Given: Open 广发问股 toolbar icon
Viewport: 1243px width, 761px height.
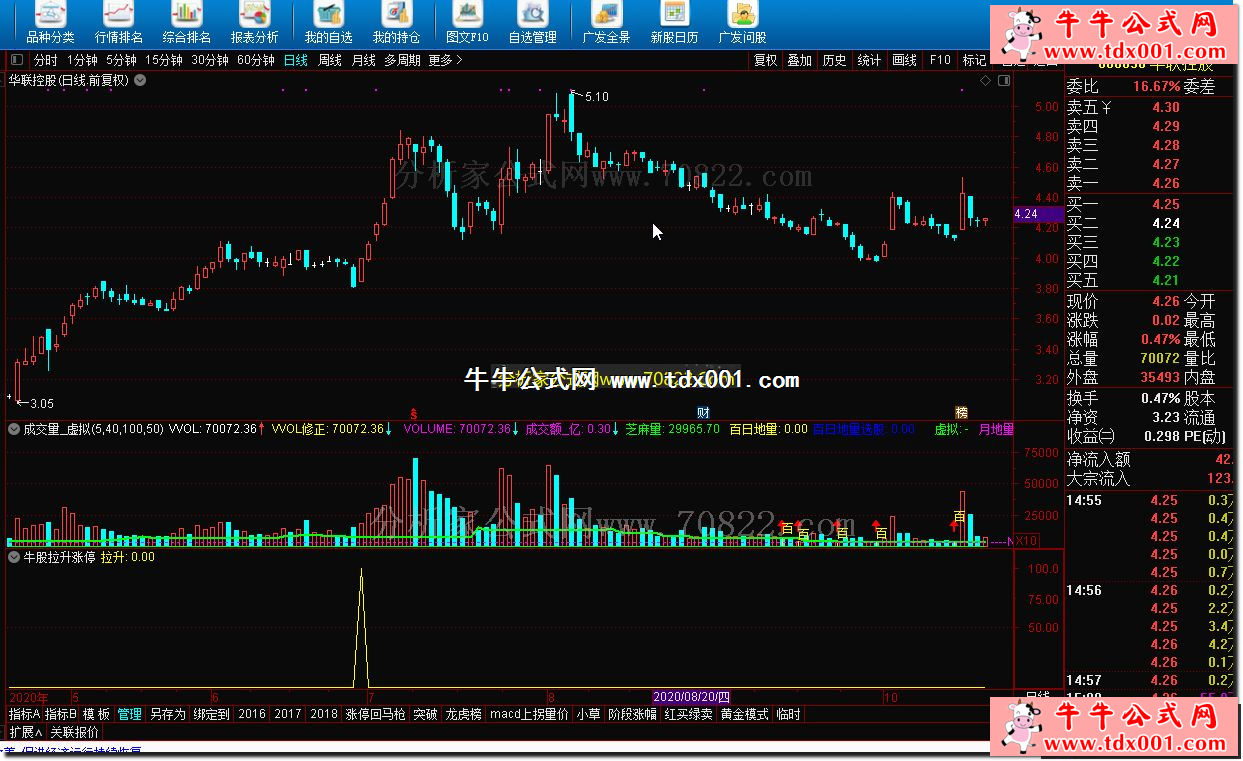Looking at the screenshot, I should [743, 23].
